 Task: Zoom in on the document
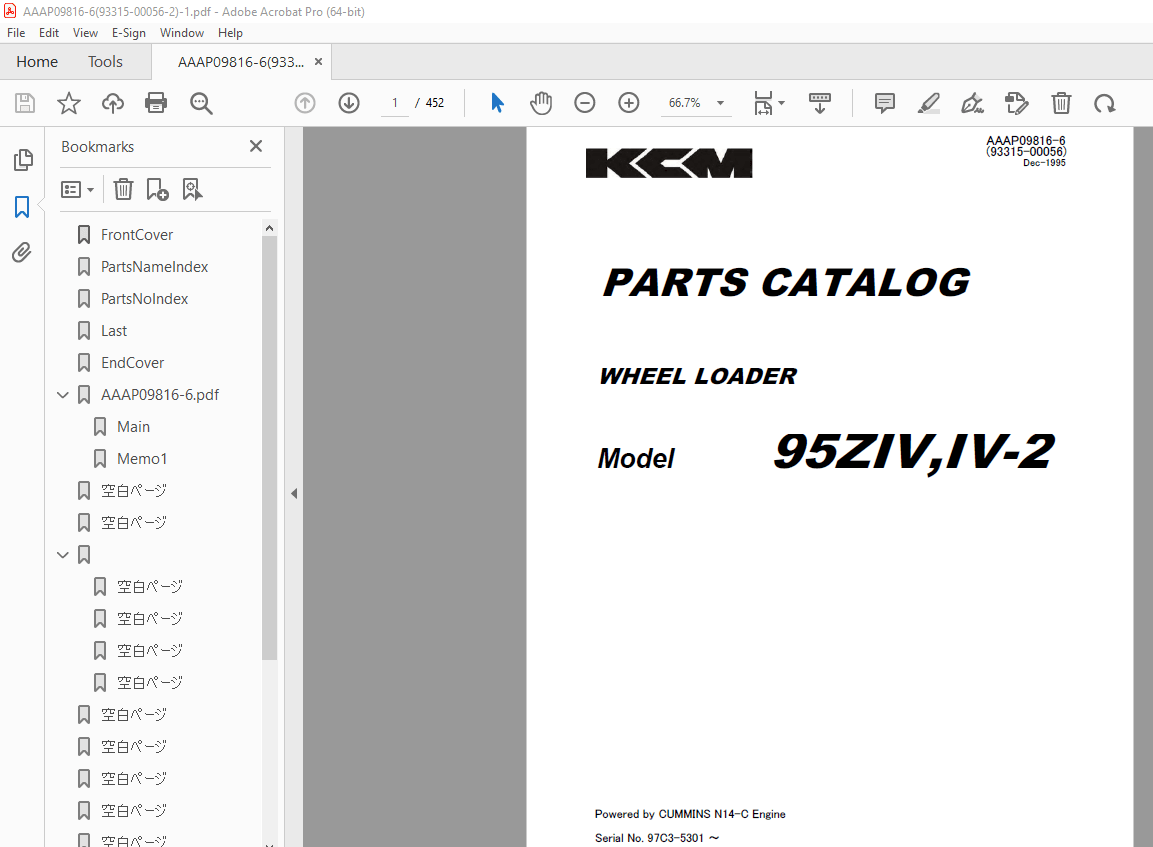(x=628, y=102)
